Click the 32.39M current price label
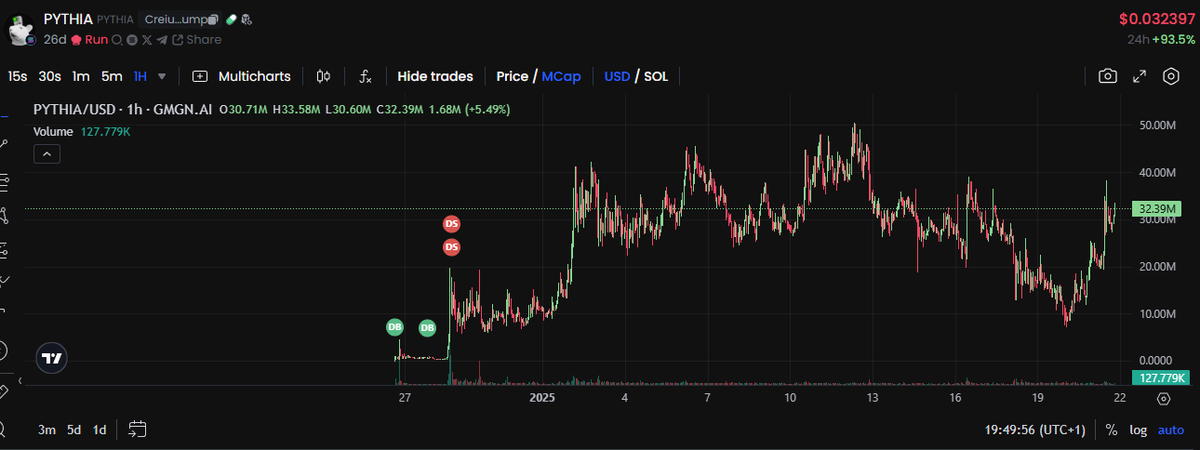The height and width of the screenshot is (450, 1200). (1159, 209)
